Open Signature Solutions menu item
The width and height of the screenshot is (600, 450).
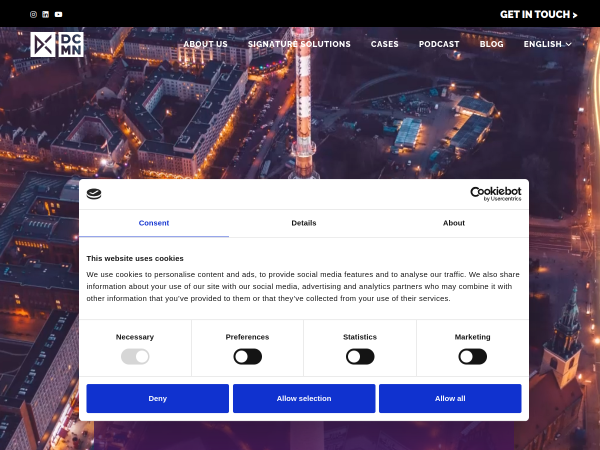click(299, 44)
